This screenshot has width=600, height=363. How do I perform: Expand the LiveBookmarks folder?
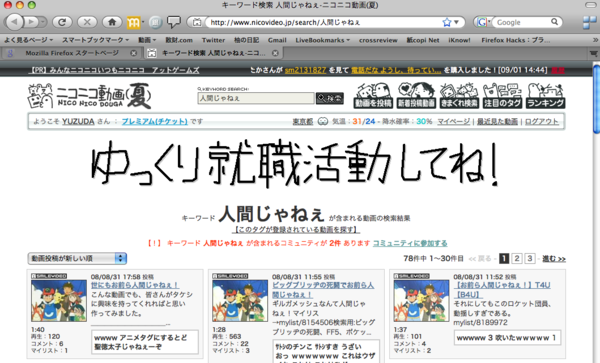click(322, 40)
